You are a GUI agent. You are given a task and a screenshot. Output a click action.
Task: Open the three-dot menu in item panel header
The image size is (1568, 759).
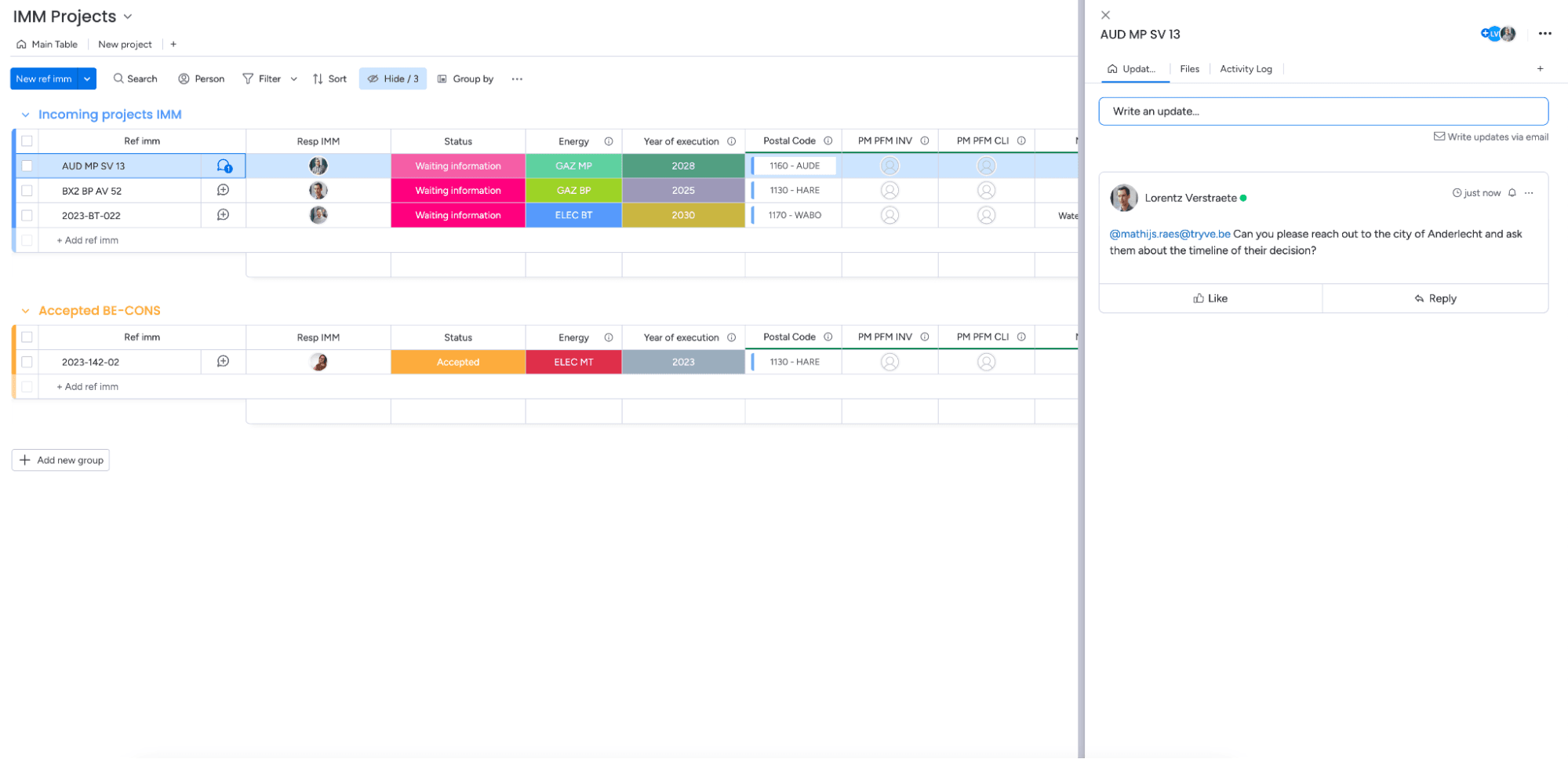tap(1544, 34)
